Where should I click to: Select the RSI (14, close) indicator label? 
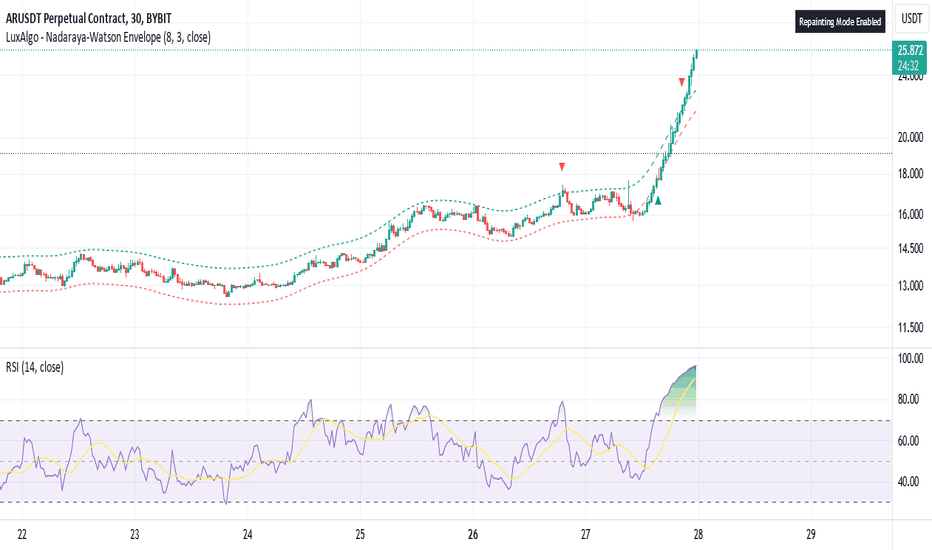click(34, 367)
